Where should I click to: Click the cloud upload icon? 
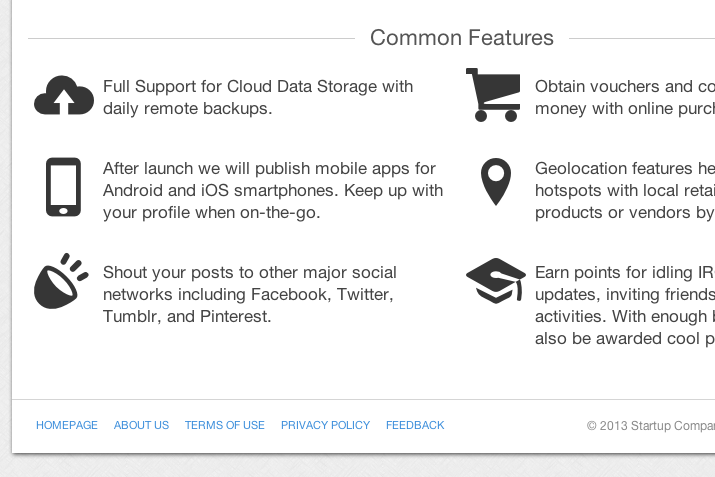click(x=64, y=95)
